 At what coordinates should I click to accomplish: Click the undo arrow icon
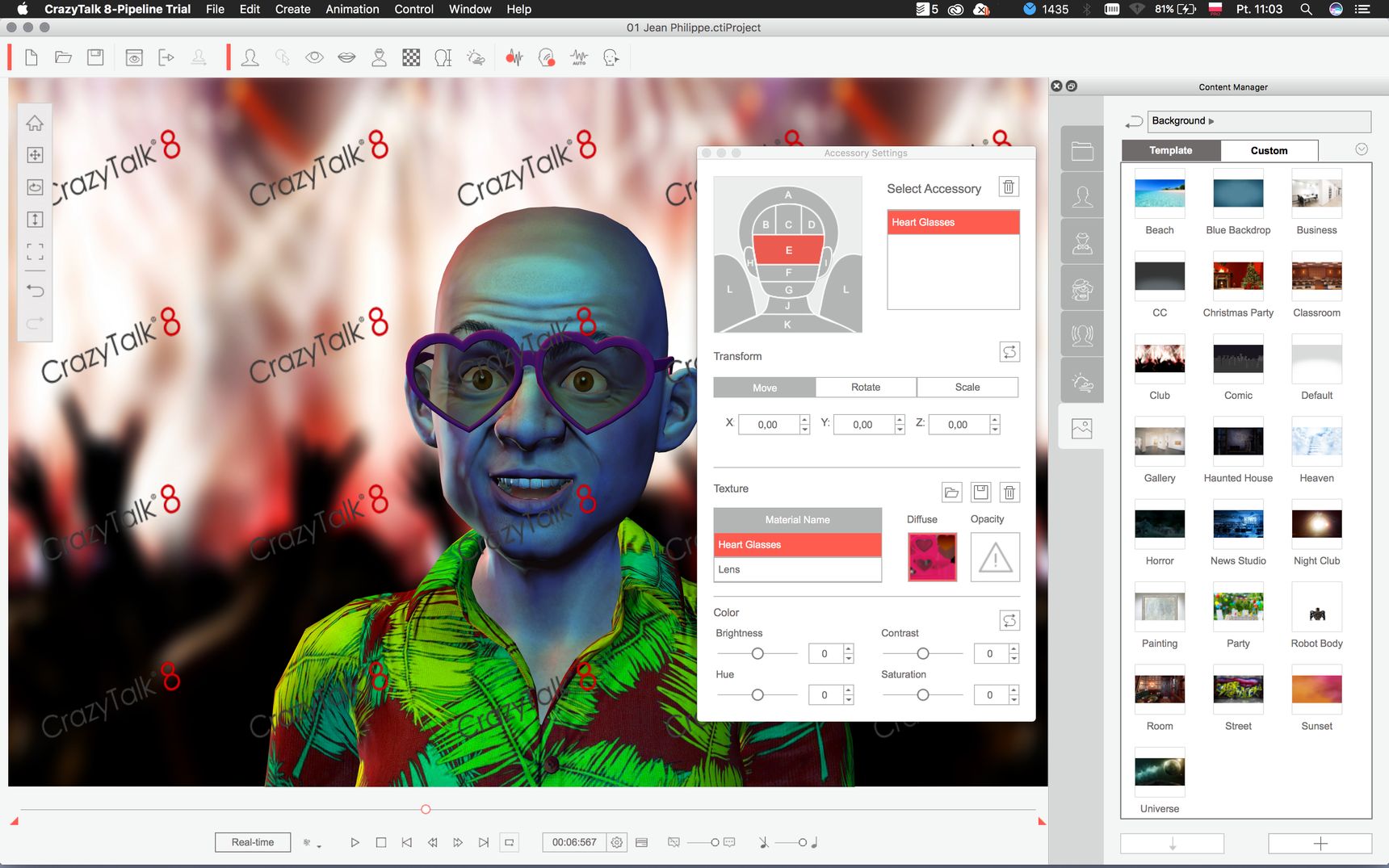(35, 290)
